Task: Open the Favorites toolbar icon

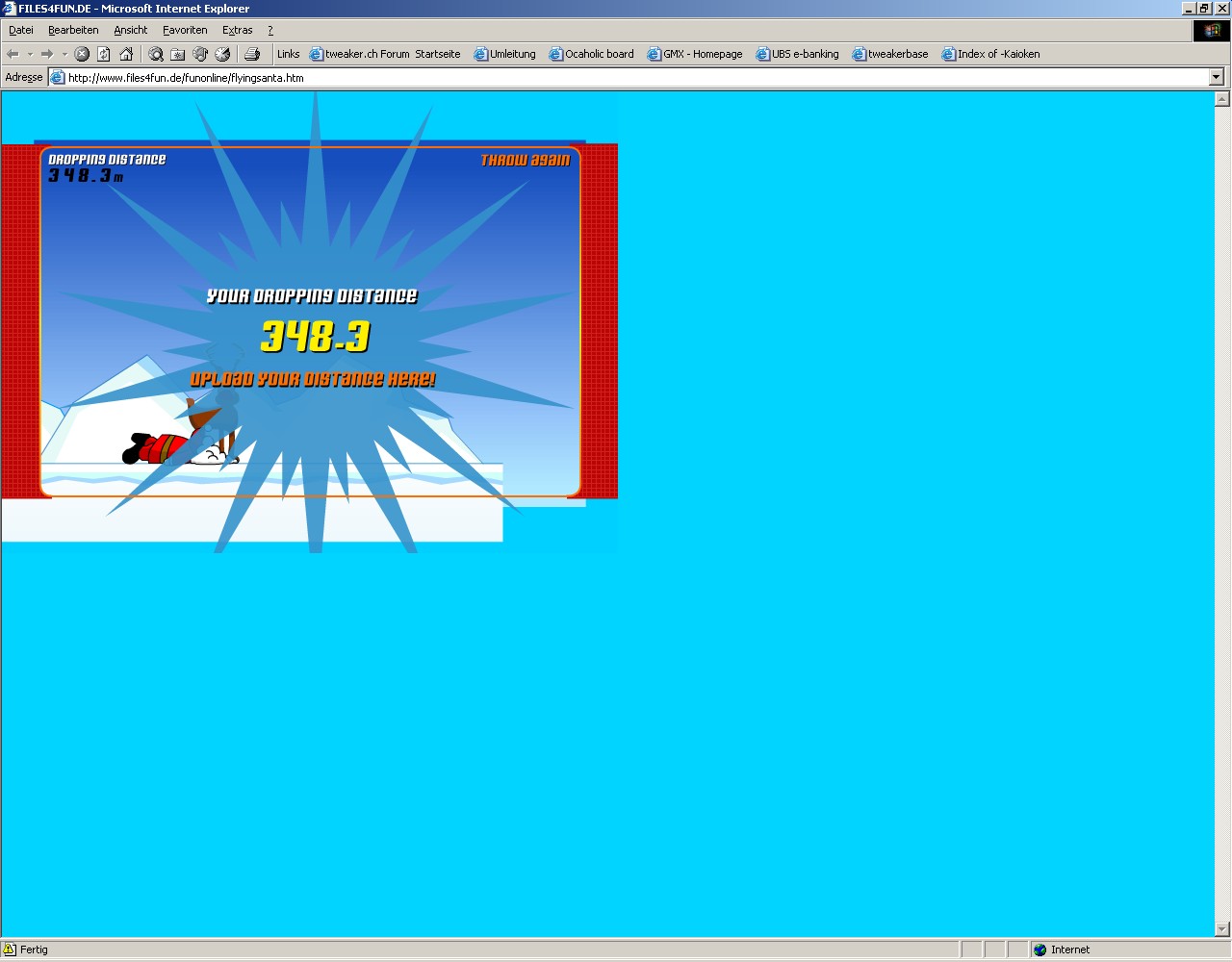Action: (x=178, y=54)
